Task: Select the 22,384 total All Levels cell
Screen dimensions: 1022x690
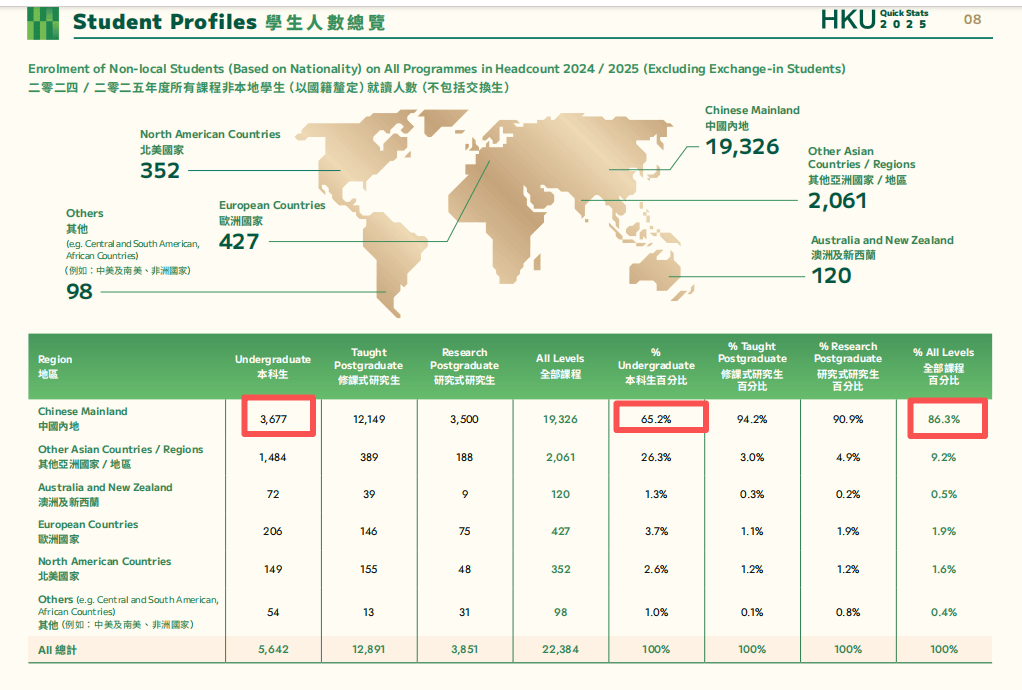Action: click(561, 649)
